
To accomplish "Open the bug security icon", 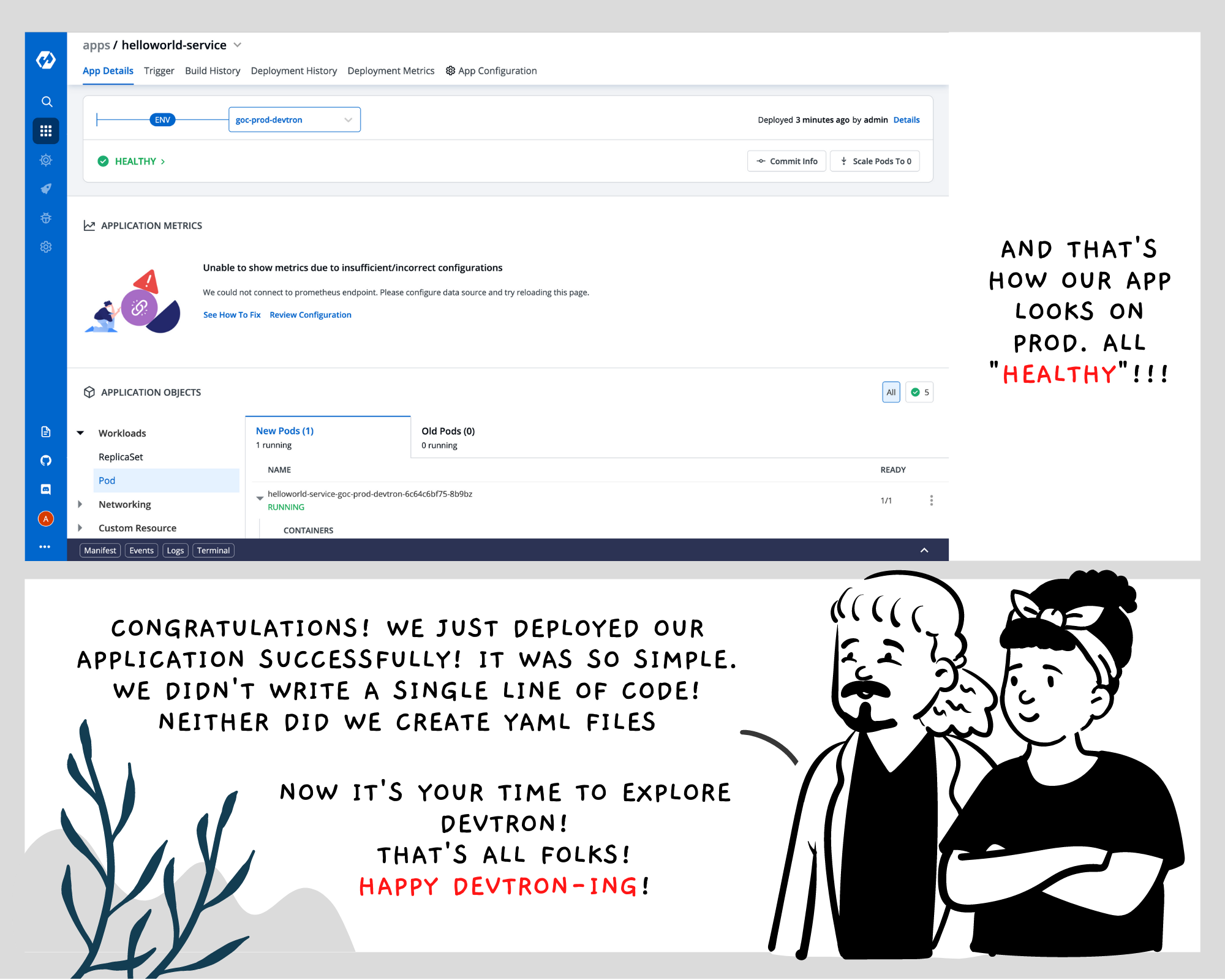I will tap(46, 218).
